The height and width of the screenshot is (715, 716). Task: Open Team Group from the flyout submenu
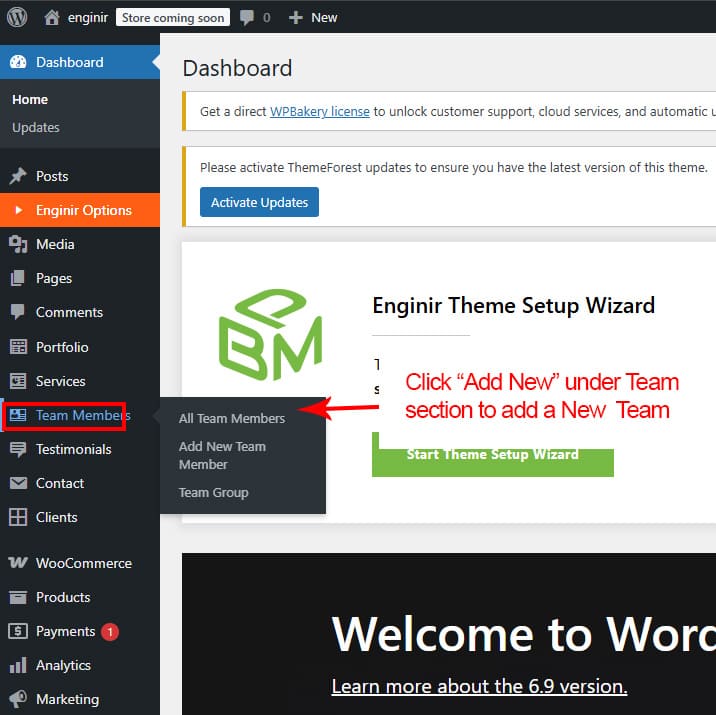click(213, 492)
